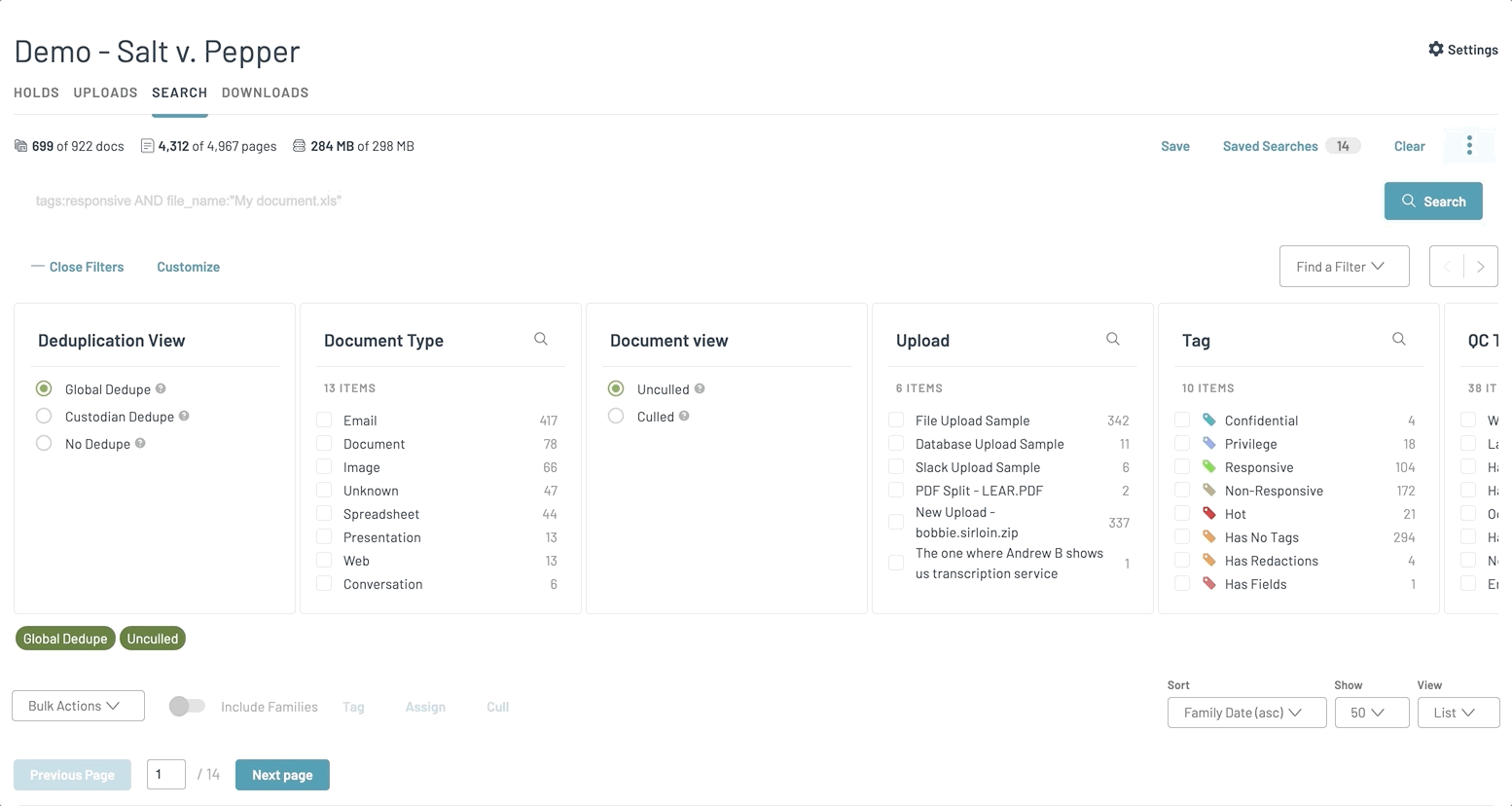Remove Global Dedupe filter chip
This screenshot has height=806, width=1512.
click(65, 639)
